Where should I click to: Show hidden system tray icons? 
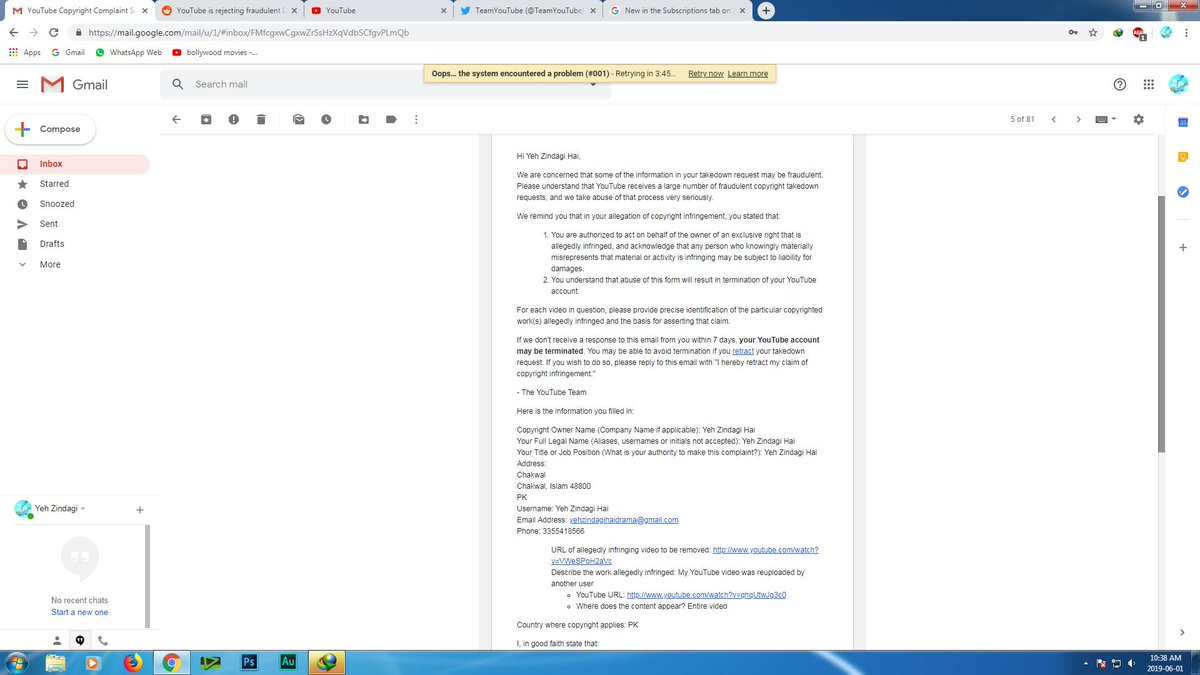[1086, 664]
